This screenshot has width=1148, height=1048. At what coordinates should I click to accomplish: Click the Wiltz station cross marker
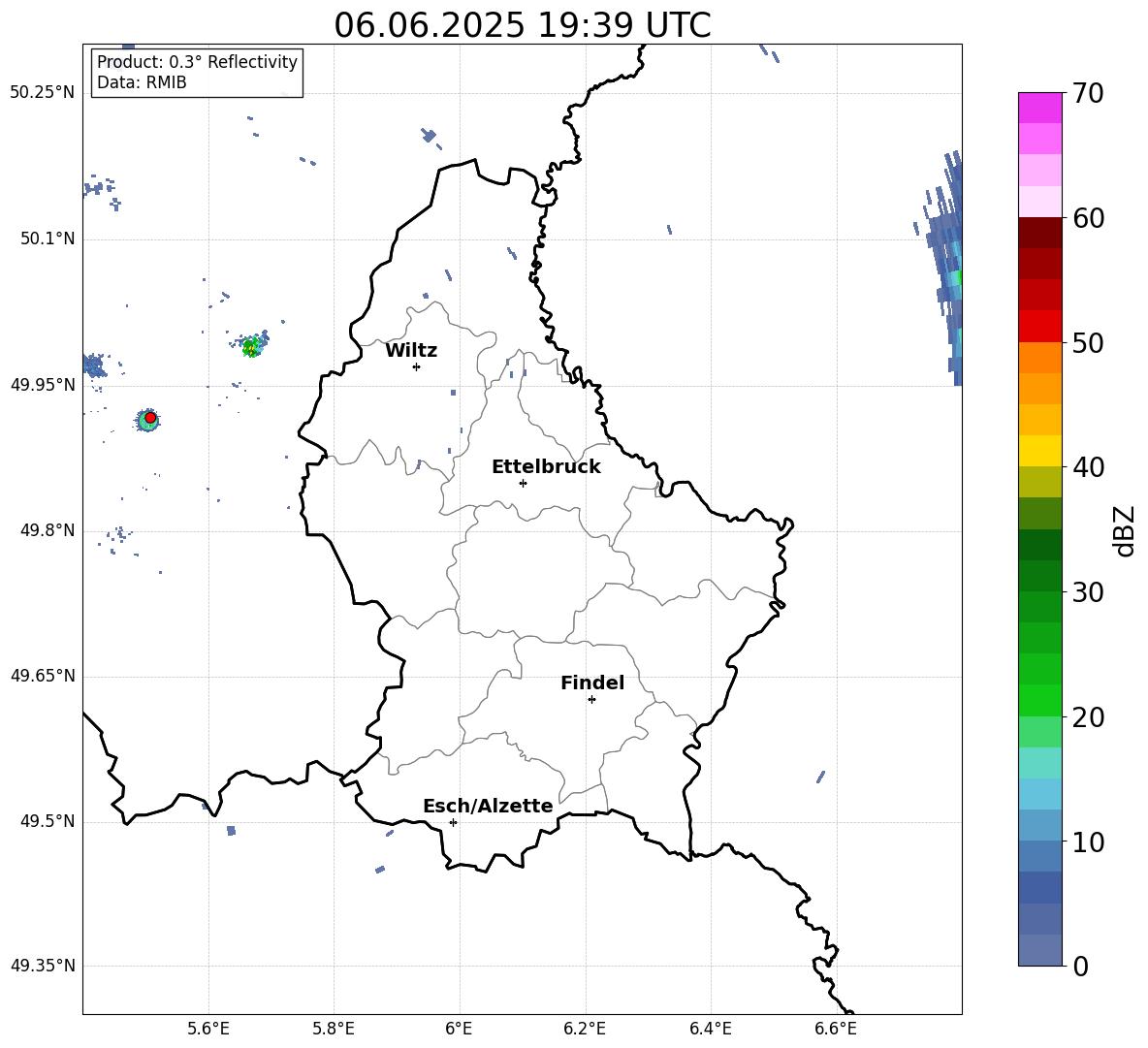[x=416, y=366]
